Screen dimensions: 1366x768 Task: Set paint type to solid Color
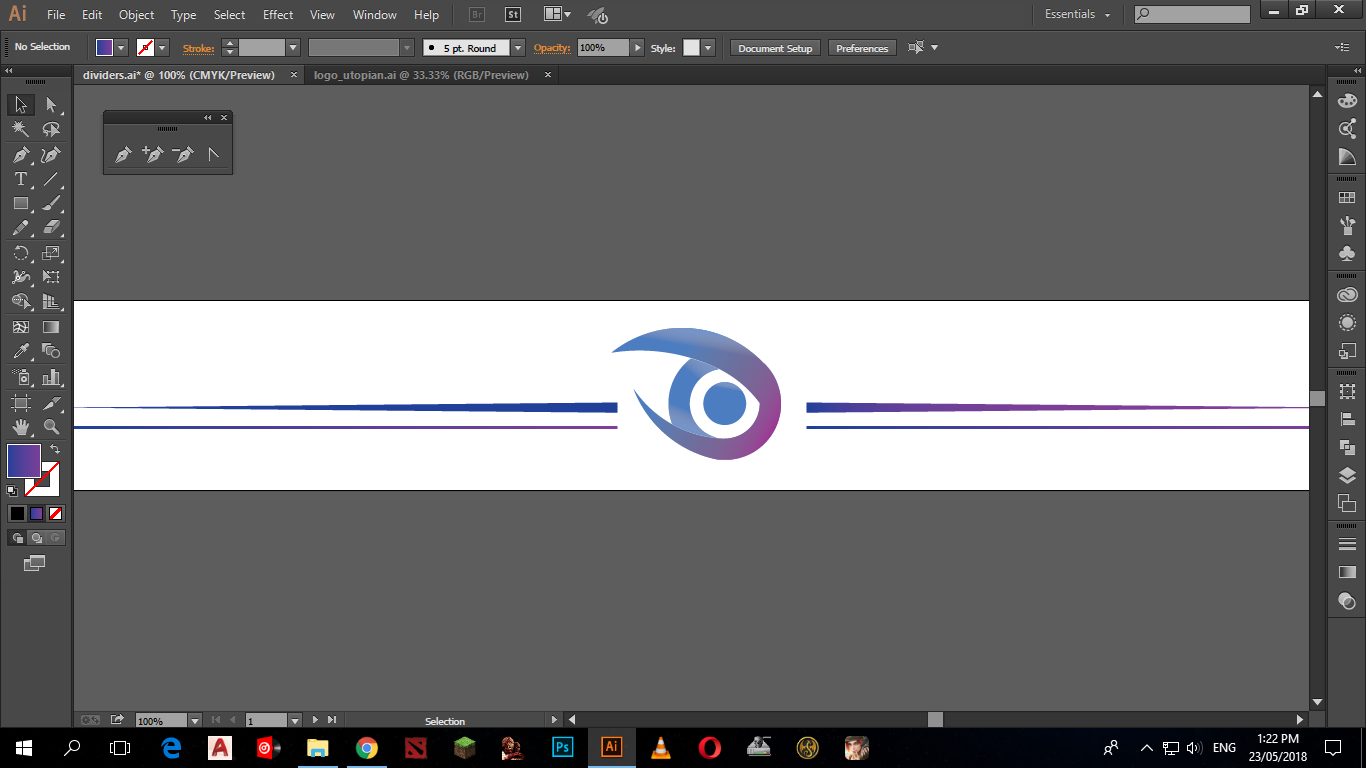[x=17, y=513]
